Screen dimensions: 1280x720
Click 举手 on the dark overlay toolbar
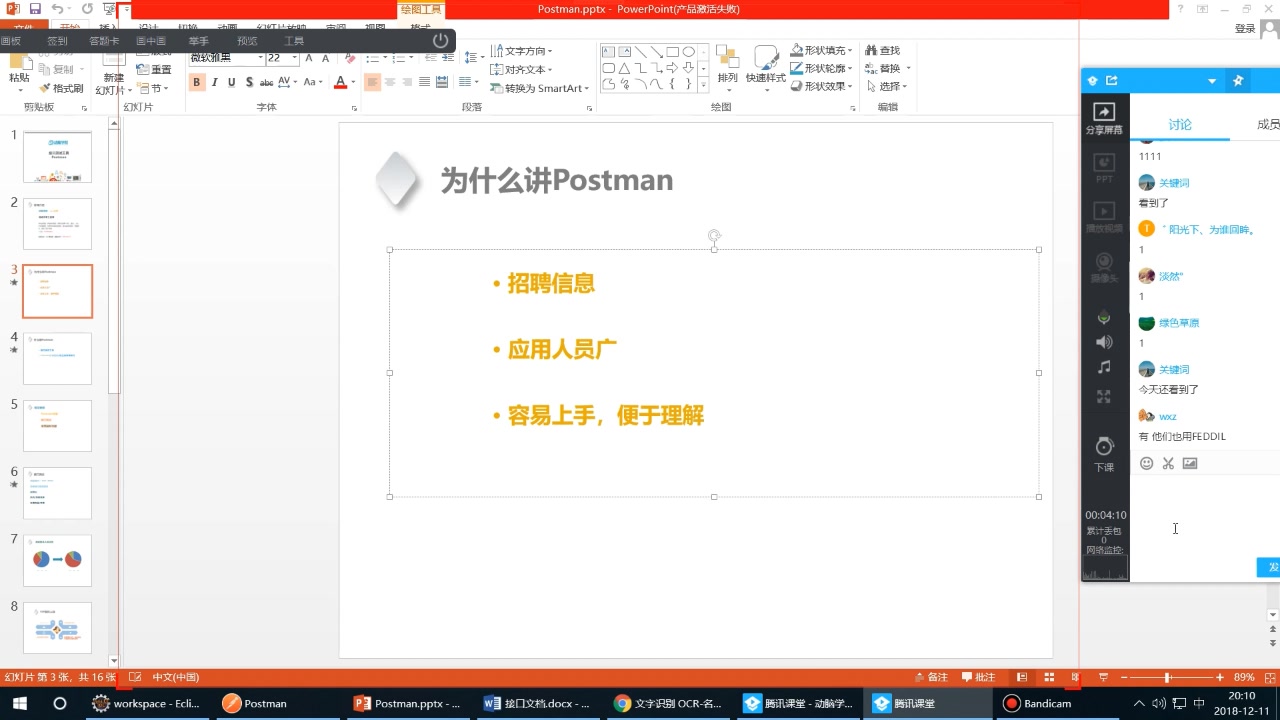198,41
